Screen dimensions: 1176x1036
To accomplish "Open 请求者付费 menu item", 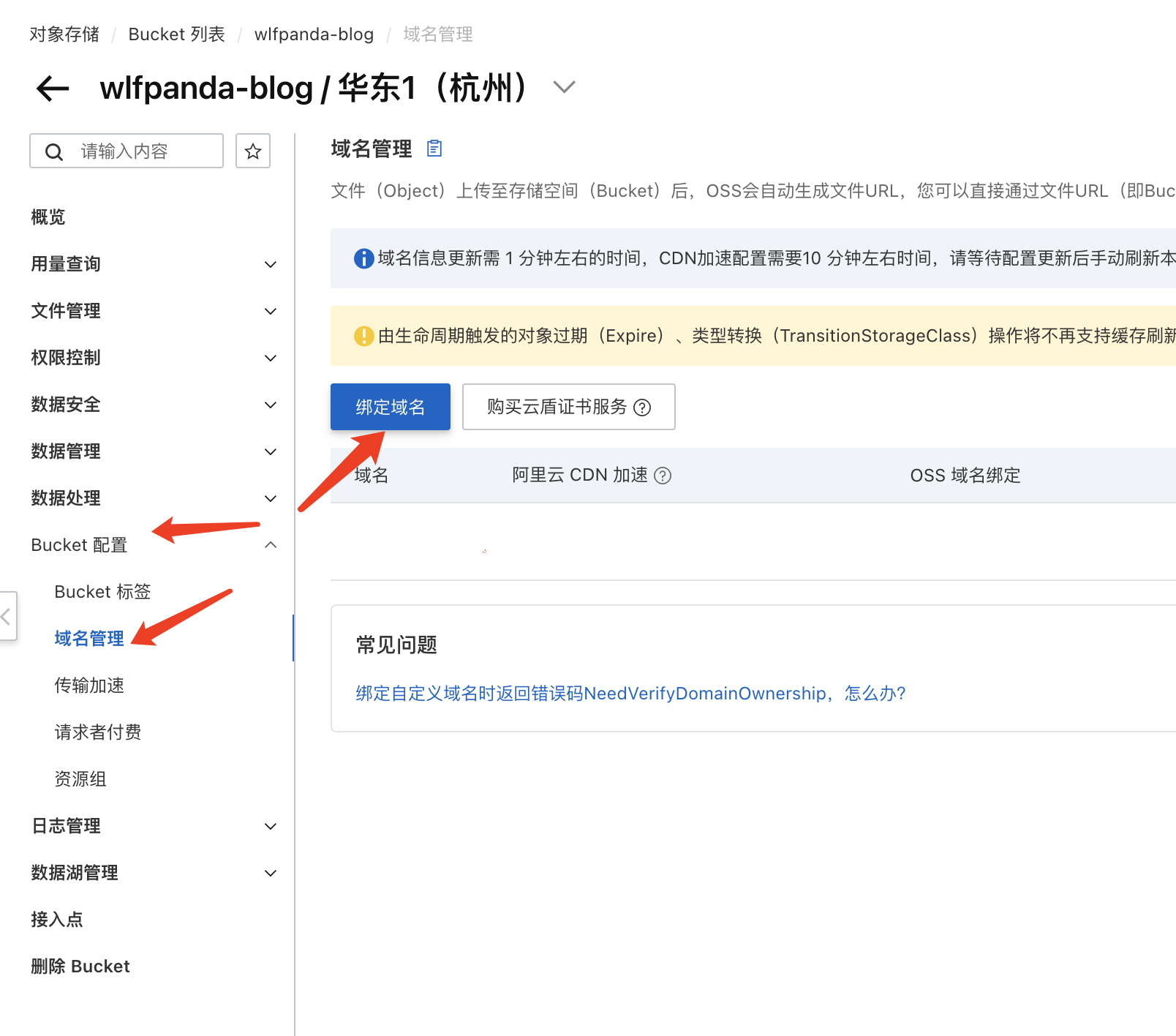I will click(x=98, y=732).
